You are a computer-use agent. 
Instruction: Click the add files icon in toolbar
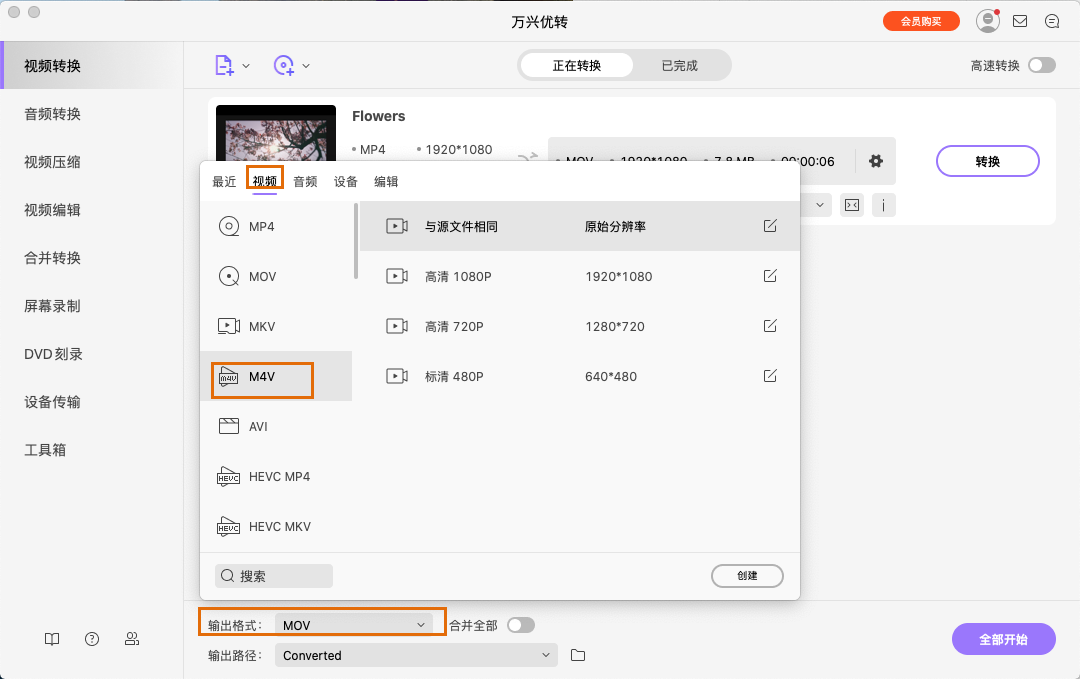pos(222,64)
